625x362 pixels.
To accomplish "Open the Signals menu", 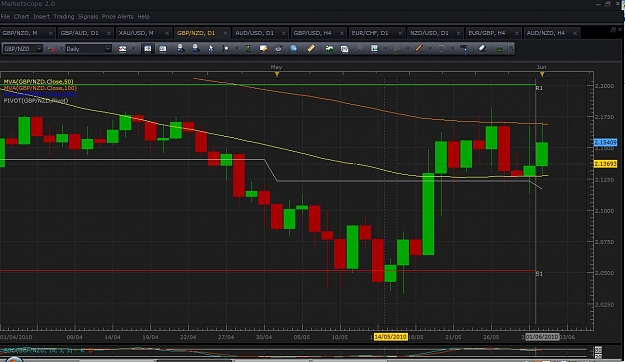I will [x=88, y=16].
